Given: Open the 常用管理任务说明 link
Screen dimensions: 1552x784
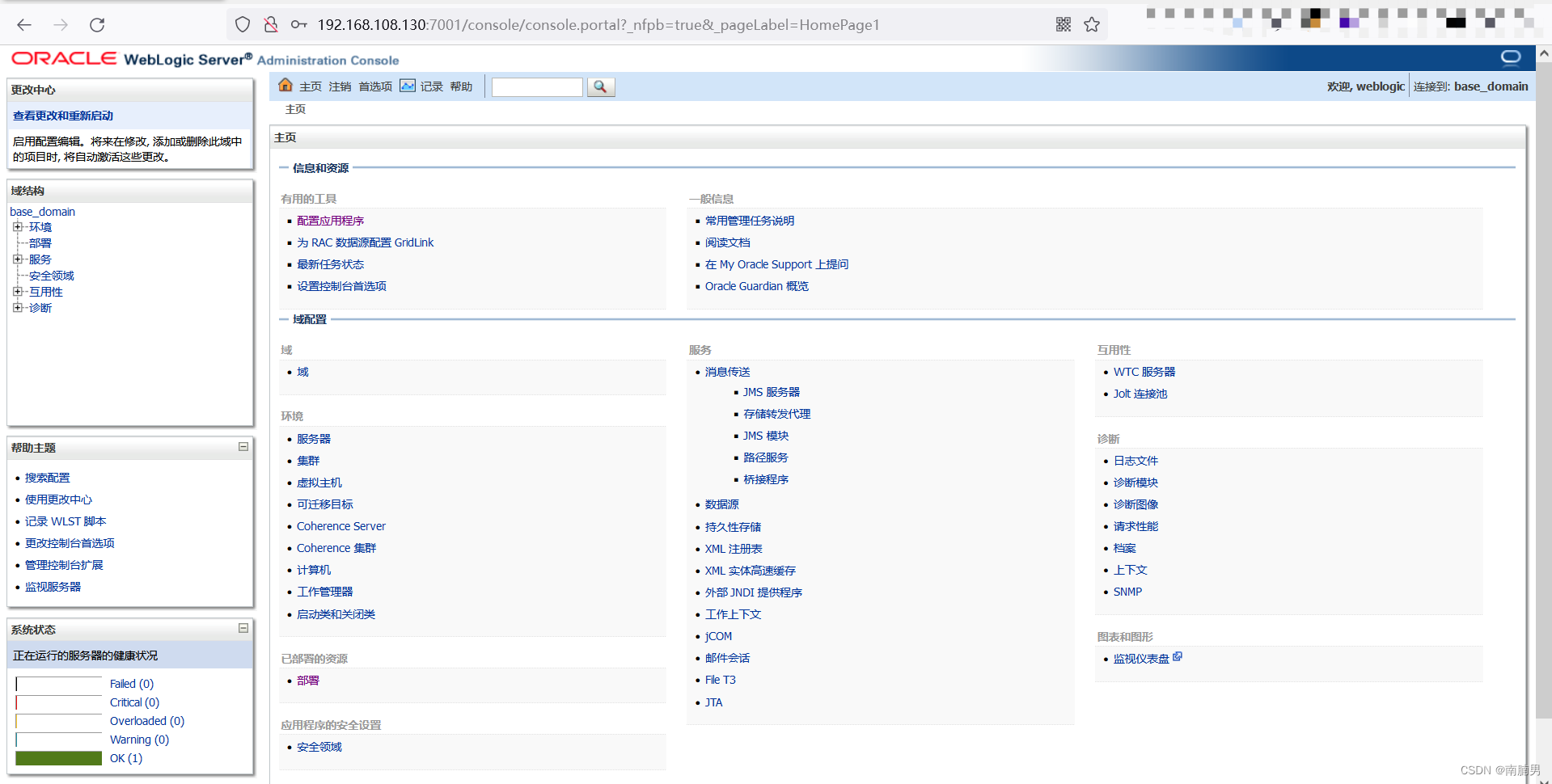Looking at the screenshot, I should coord(750,221).
